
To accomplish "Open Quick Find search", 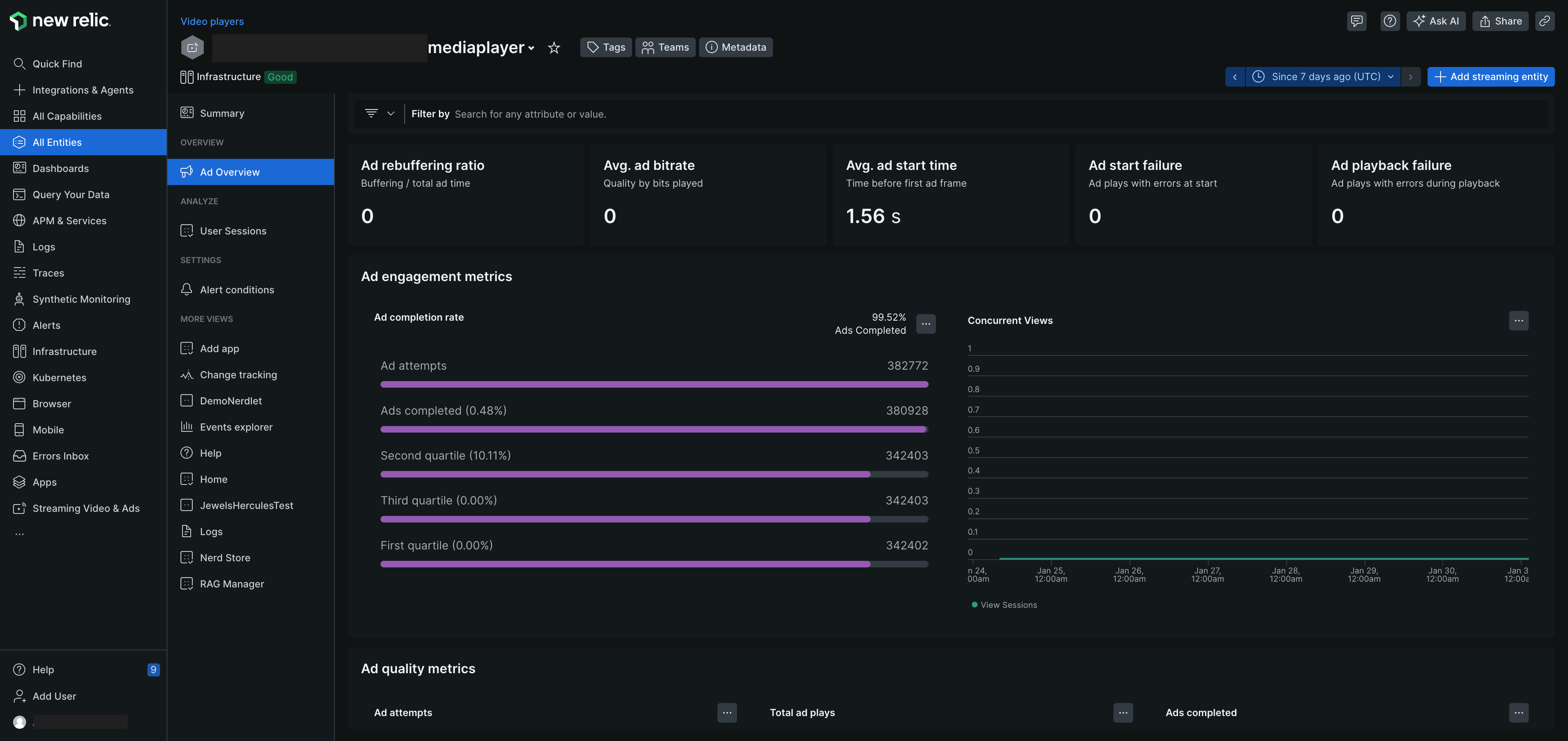I will (x=57, y=64).
